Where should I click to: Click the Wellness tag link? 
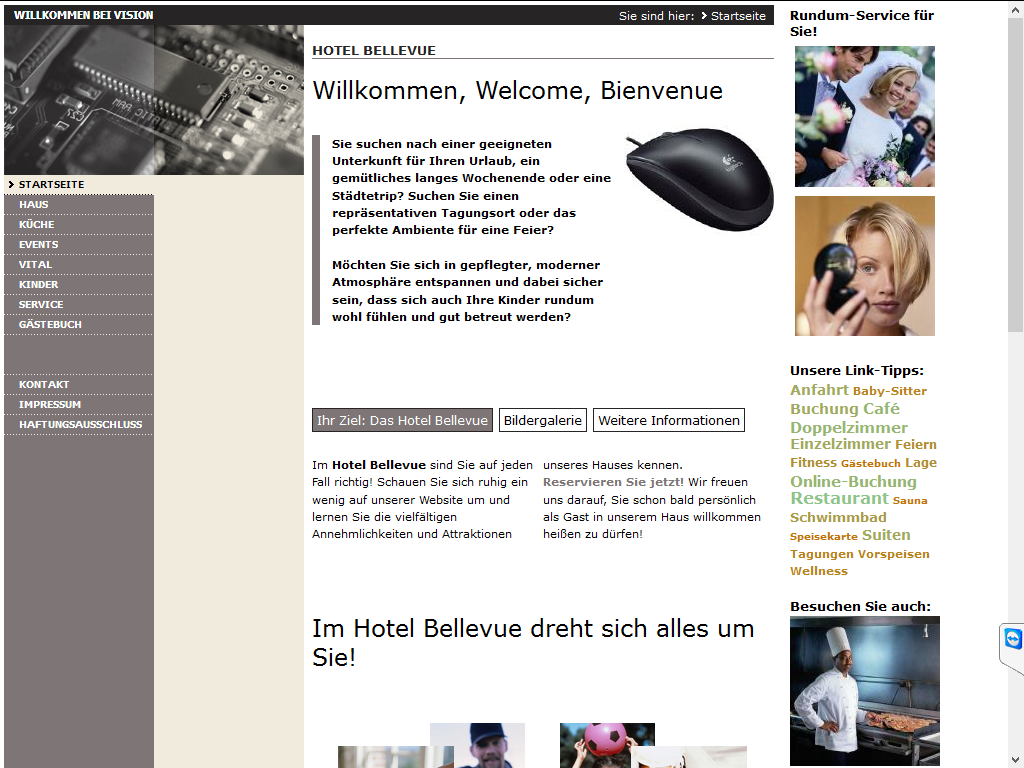(x=819, y=571)
